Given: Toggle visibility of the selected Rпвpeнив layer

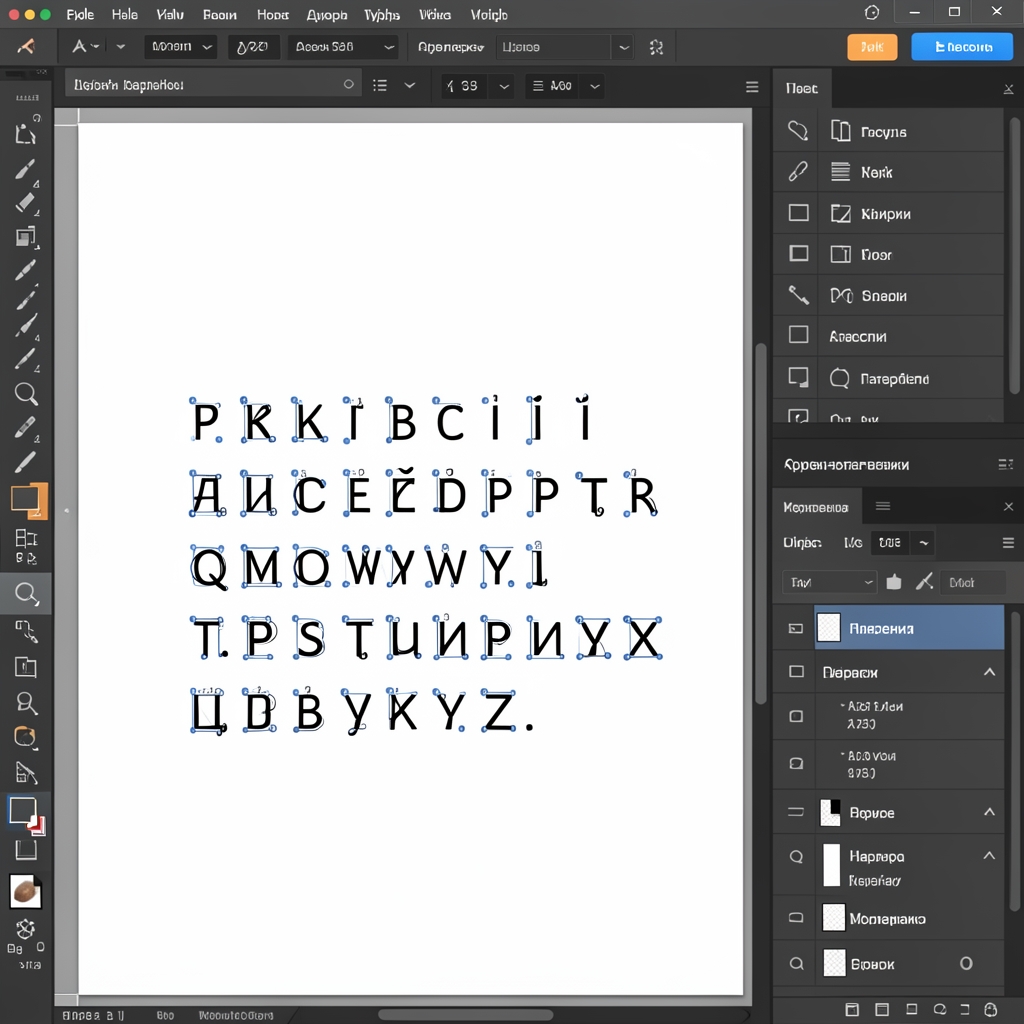Looking at the screenshot, I should click(x=795, y=628).
